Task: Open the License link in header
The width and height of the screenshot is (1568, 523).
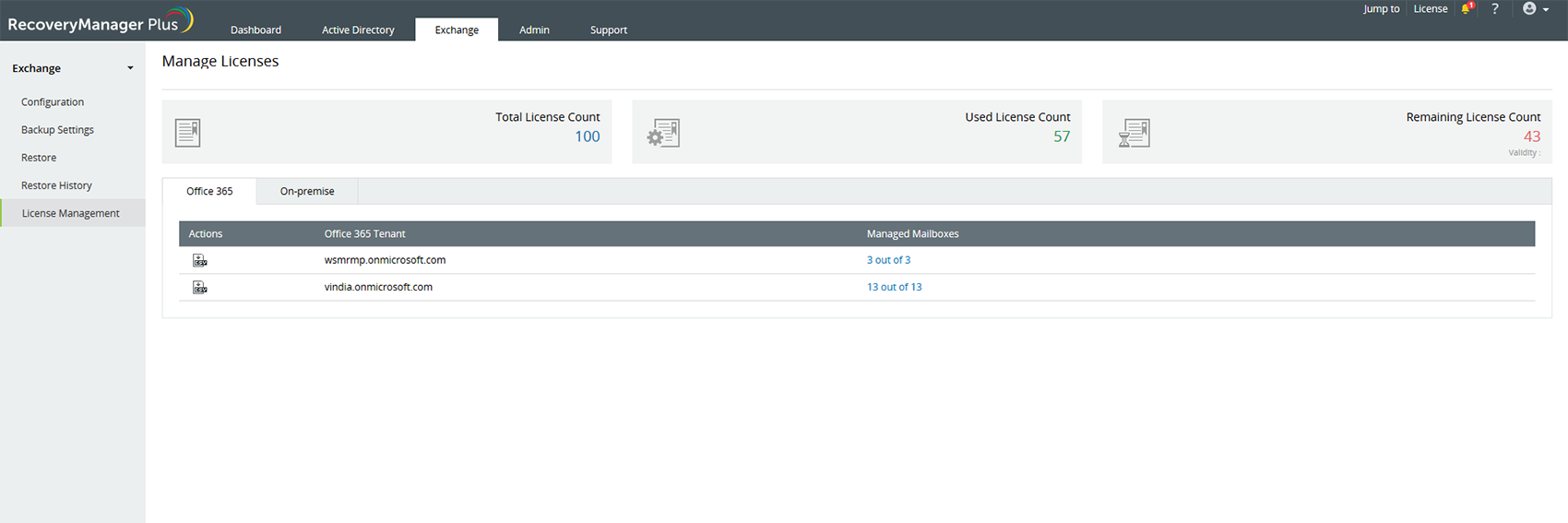Action: tap(1431, 8)
